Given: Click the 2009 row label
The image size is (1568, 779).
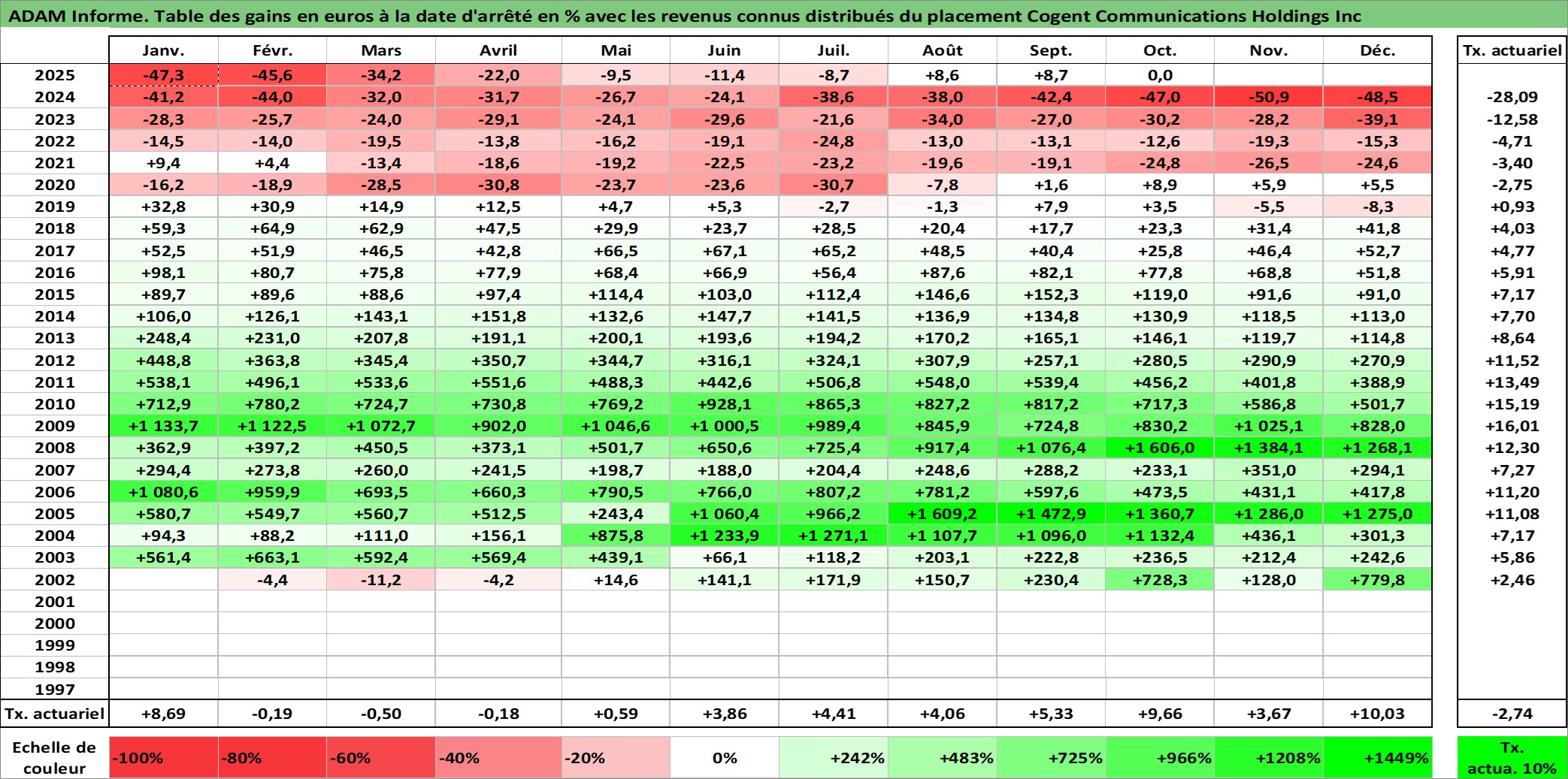Looking at the screenshot, I should [x=55, y=426].
